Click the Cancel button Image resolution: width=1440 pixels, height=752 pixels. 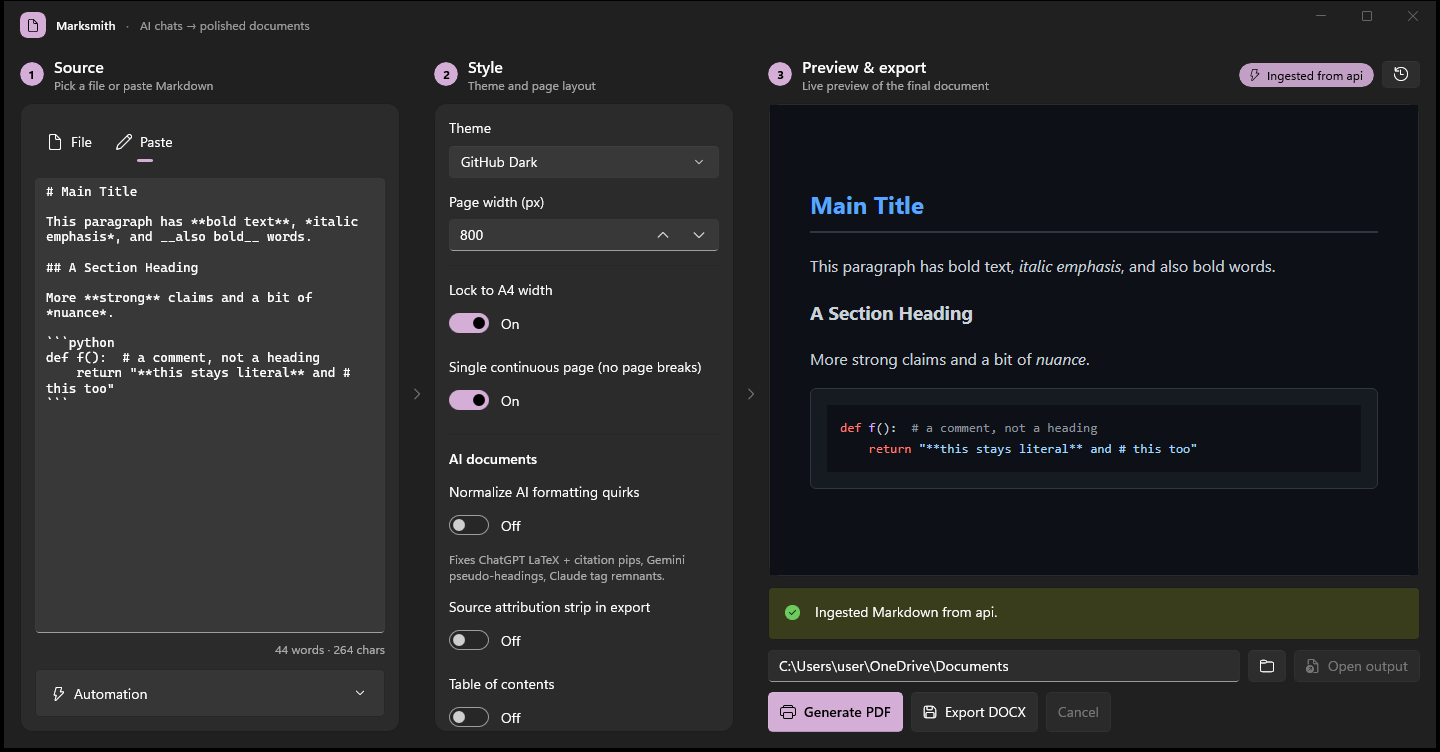click(1078, 712)
